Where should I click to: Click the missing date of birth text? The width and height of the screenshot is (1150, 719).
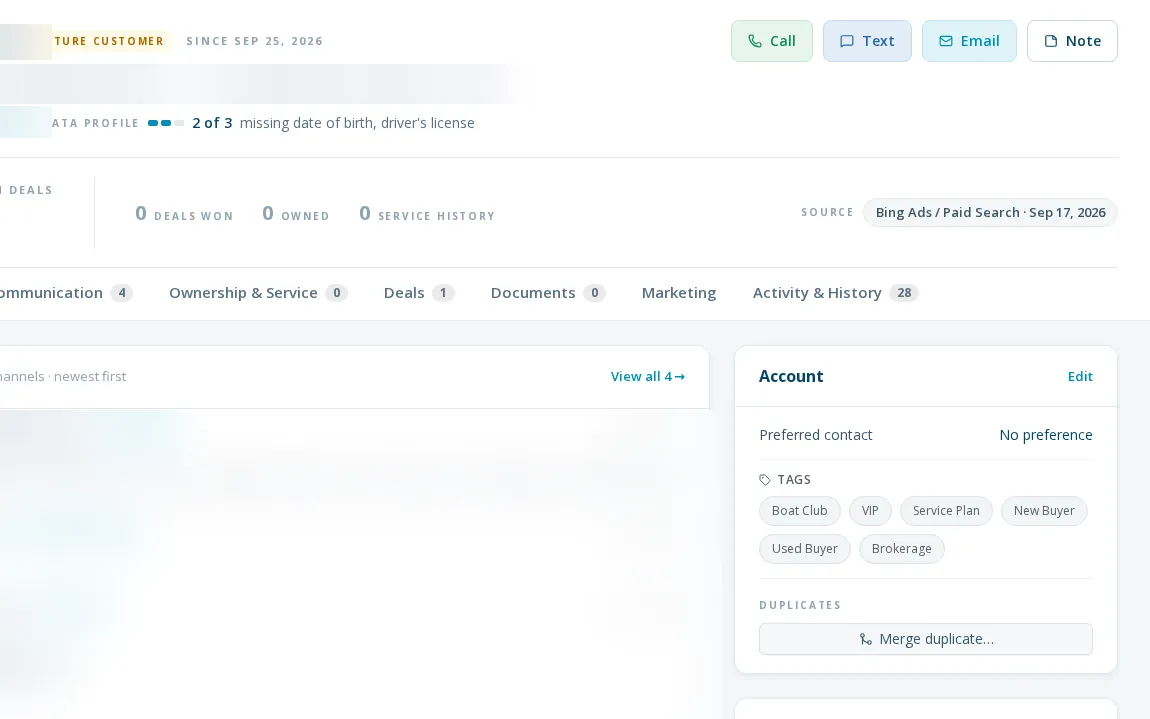coord(357,123)
